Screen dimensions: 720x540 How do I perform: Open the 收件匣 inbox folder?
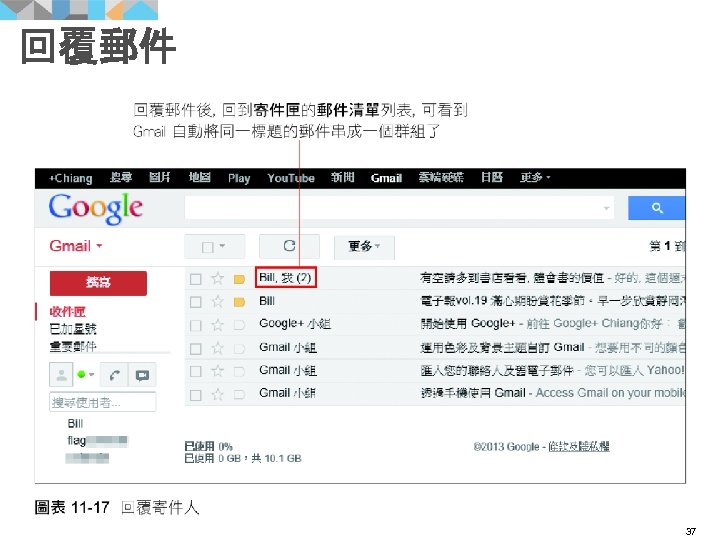pos(68,312)
